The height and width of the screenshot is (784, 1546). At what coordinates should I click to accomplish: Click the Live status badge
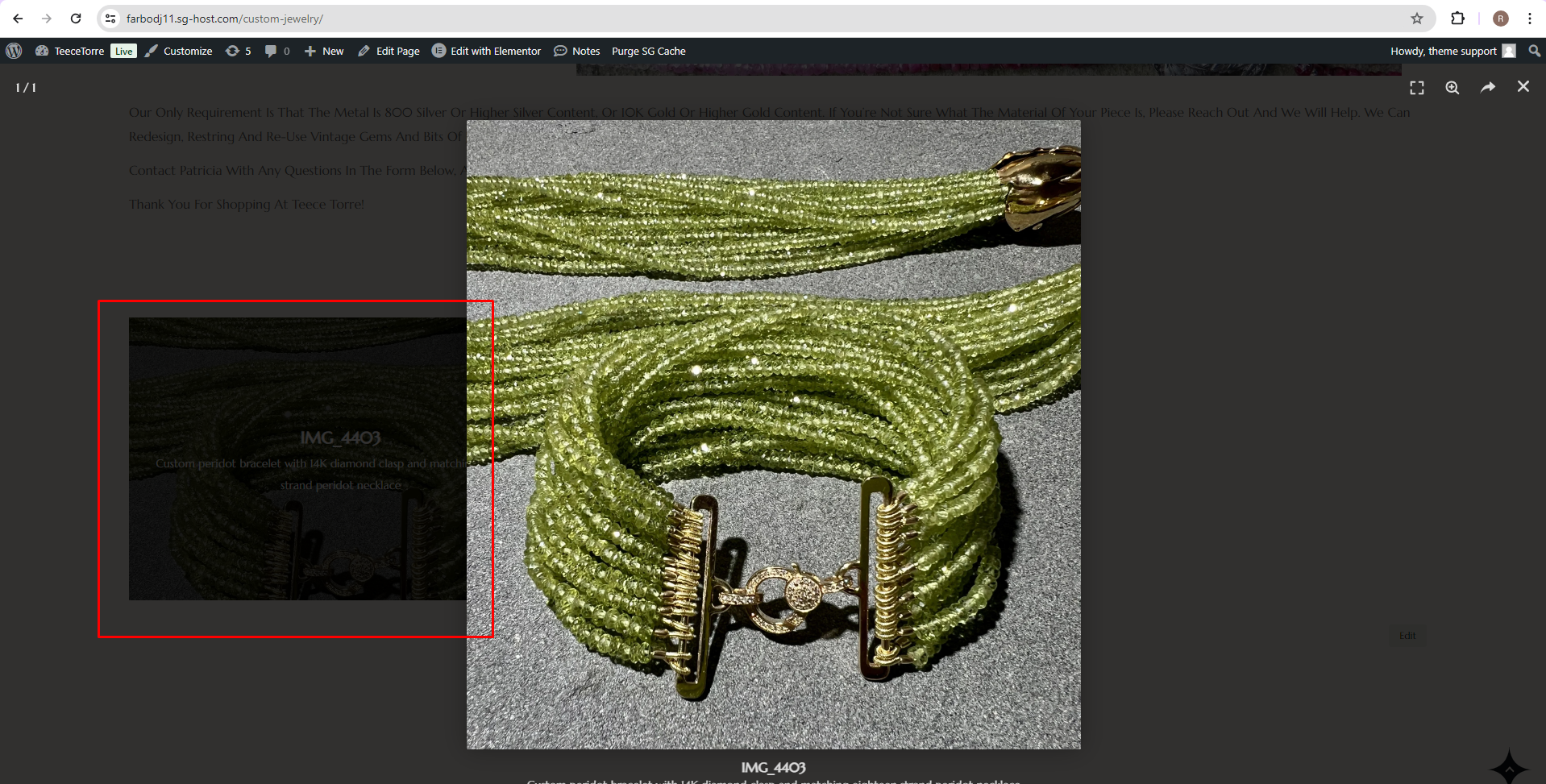click(x=123, y=51)
